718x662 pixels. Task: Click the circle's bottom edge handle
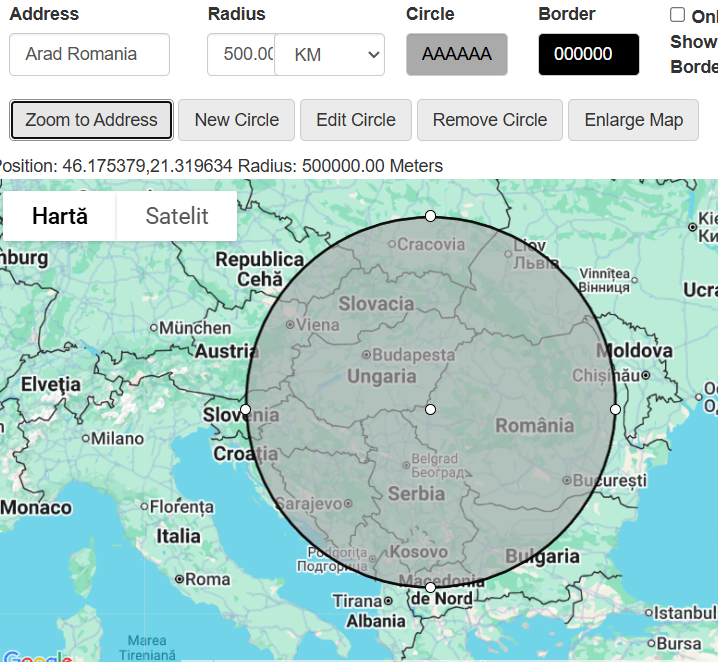click(x=430, y=587)
